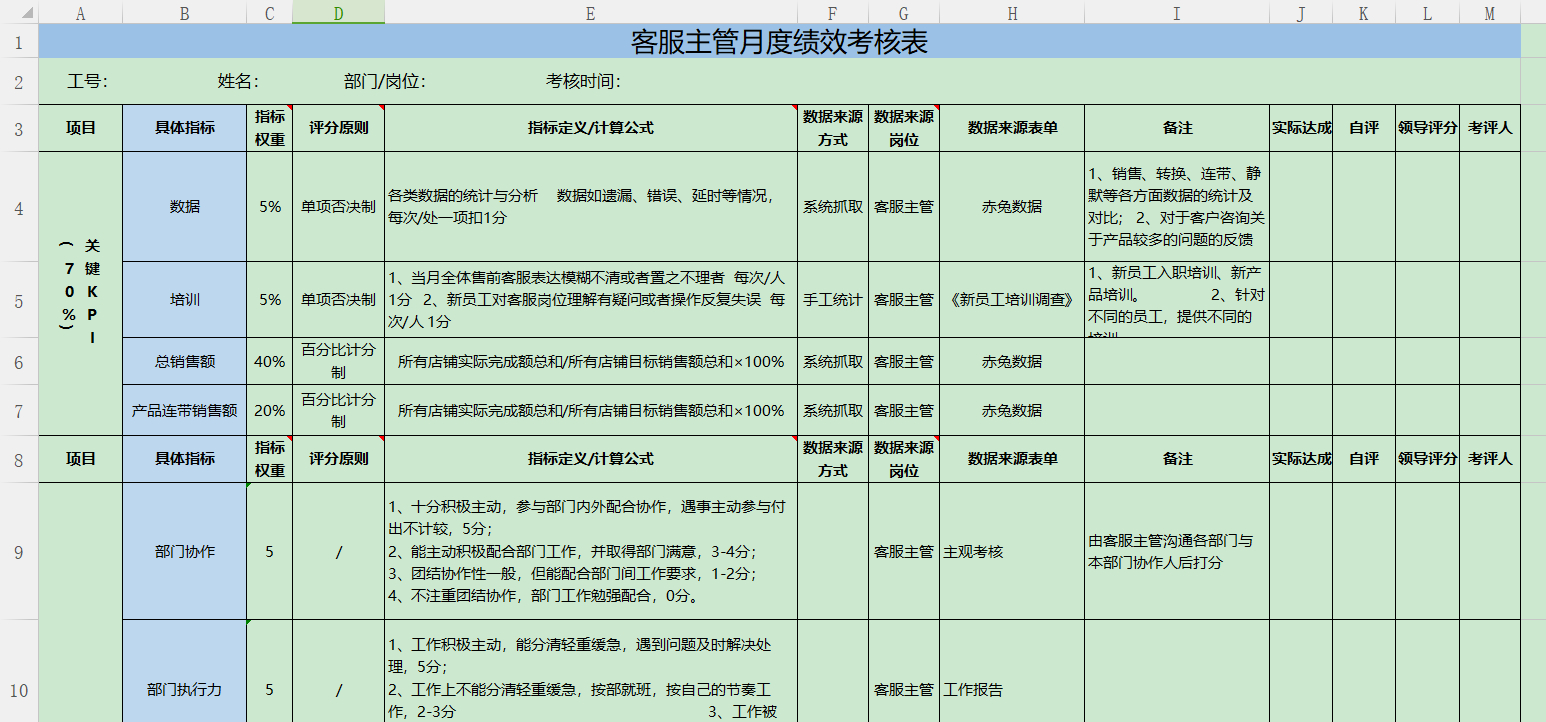Select the 产品连带销售额 cell
1546x722 pixels.
click(184, 410)
